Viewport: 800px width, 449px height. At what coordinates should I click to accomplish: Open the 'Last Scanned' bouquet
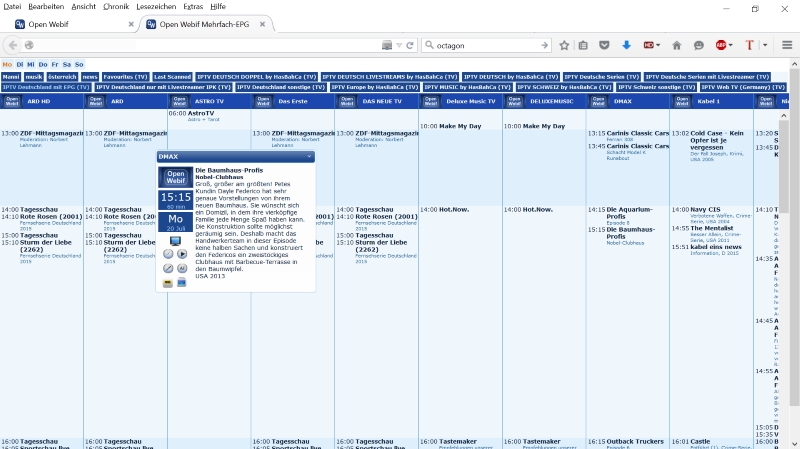coord(172,77)
